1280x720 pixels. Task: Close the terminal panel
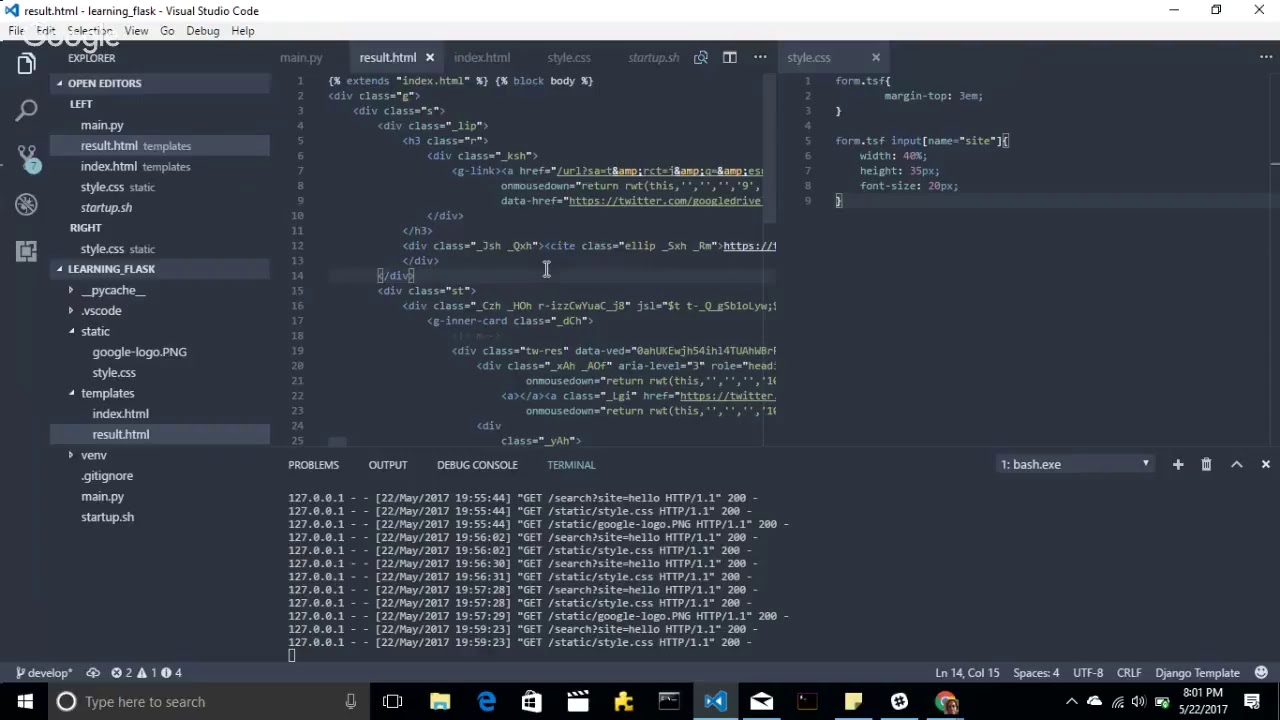[1266, 464]
